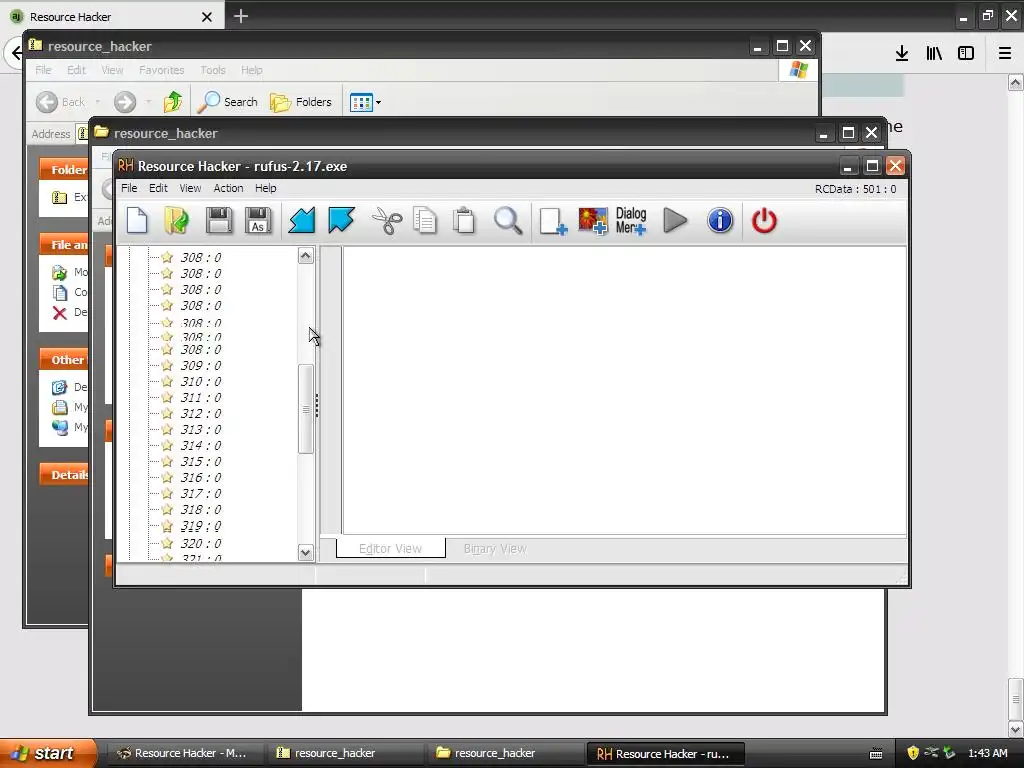Select tree item 320 : 0
This screenshot has width=1024, height=768.
(200, 543)
